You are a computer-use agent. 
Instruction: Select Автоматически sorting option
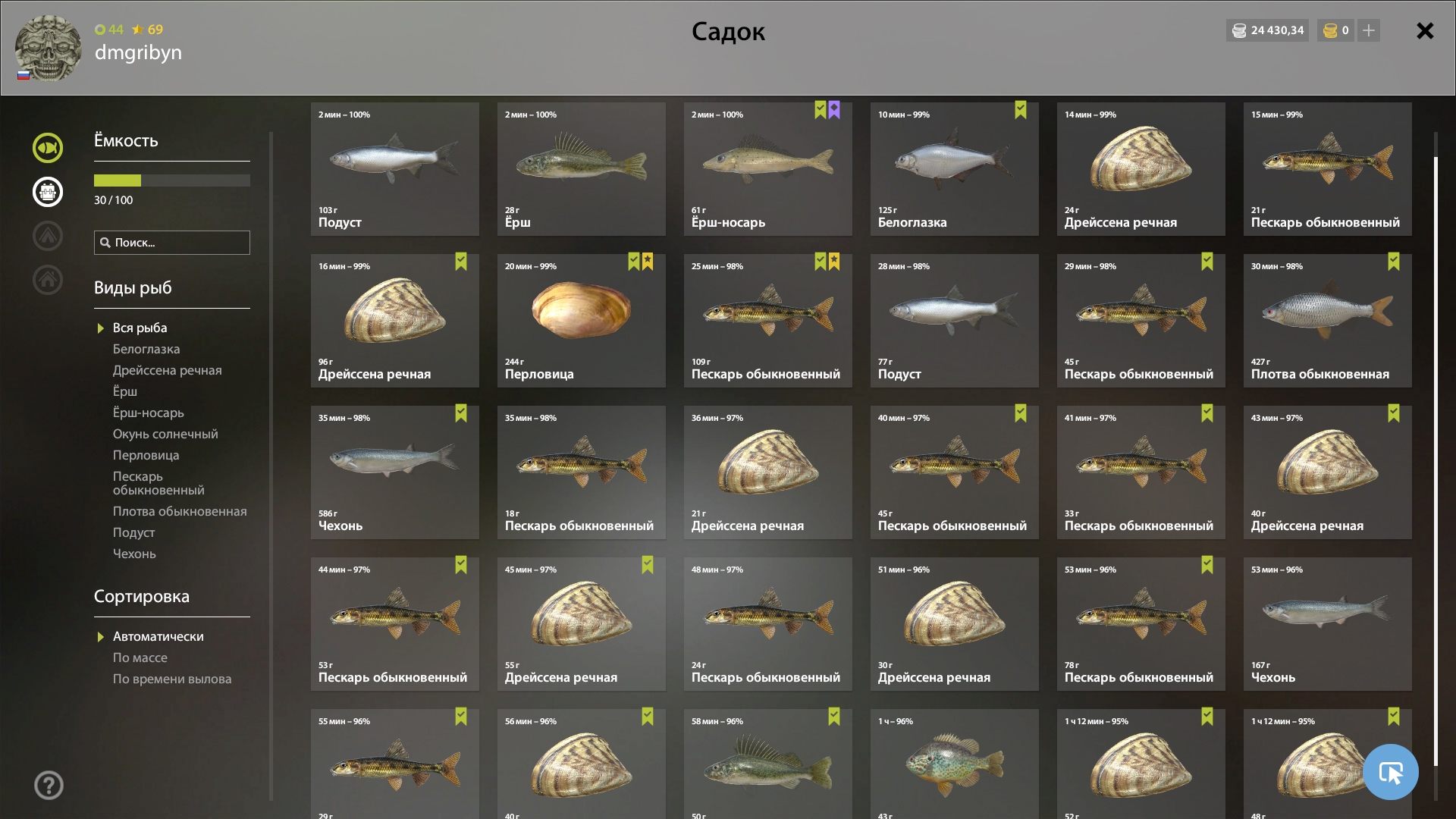[x=158, y=636]
